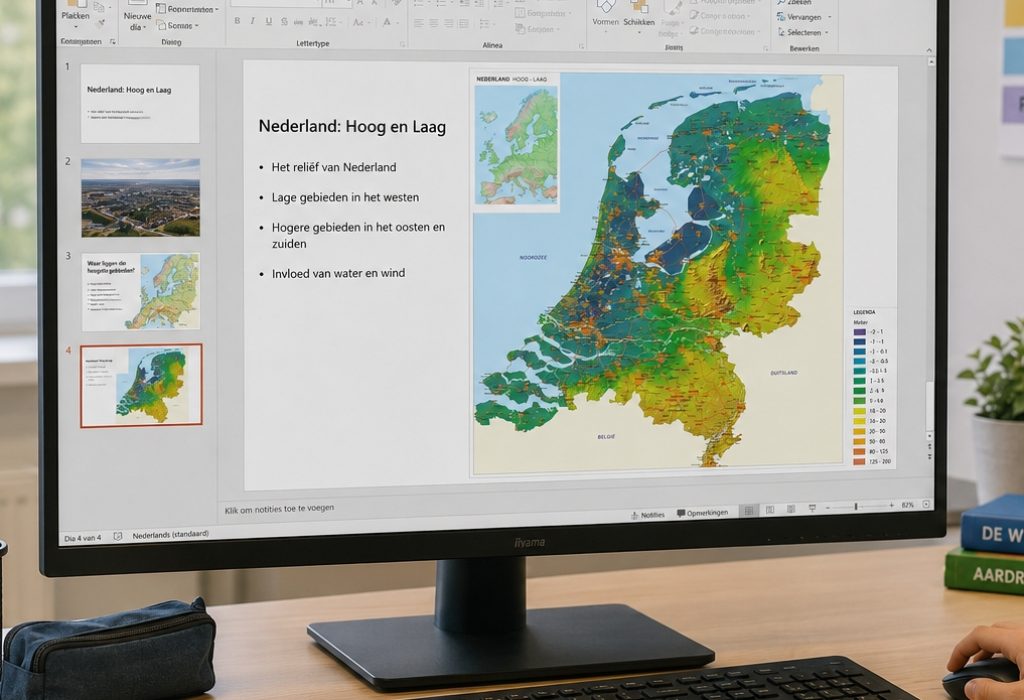This screenshot has height=700, width=1024.
Task: Click the map LEGENDA heading on the slide
Action: coord(864,312)
